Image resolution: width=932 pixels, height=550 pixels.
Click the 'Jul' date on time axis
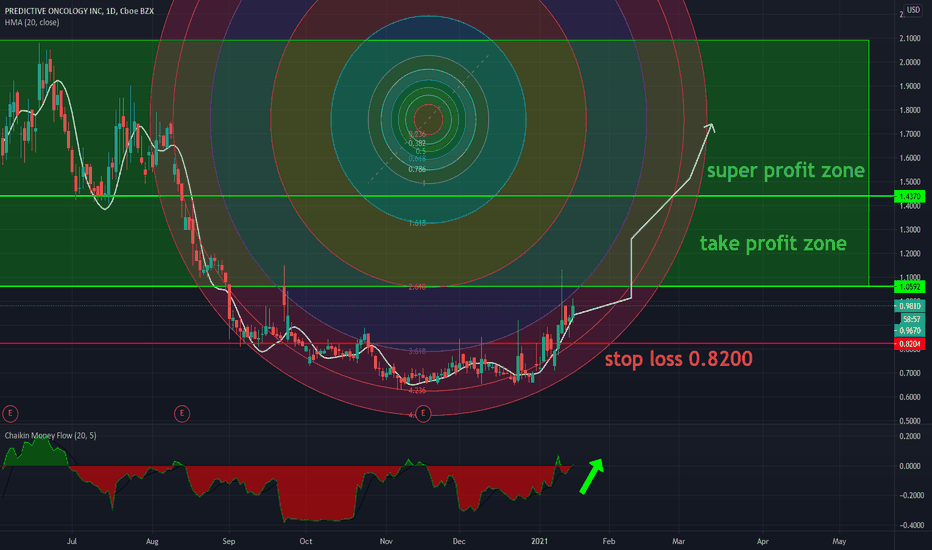(72, 541)
